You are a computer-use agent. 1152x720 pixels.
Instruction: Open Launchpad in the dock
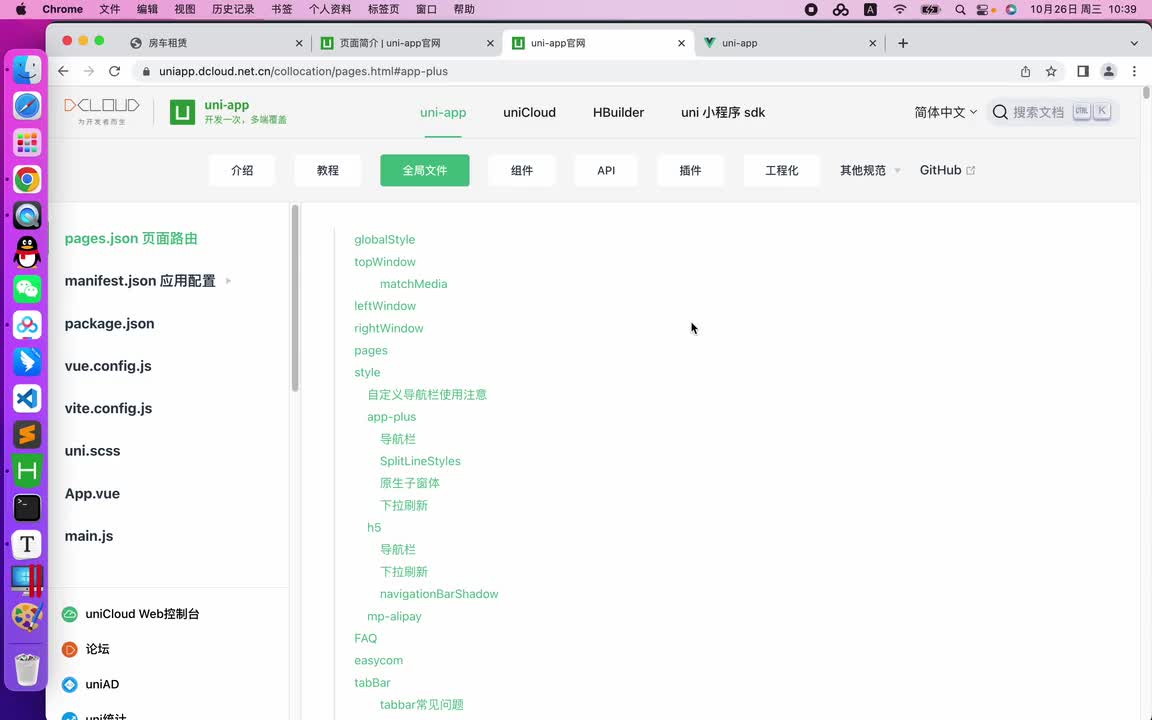click(x=27, y=143)
